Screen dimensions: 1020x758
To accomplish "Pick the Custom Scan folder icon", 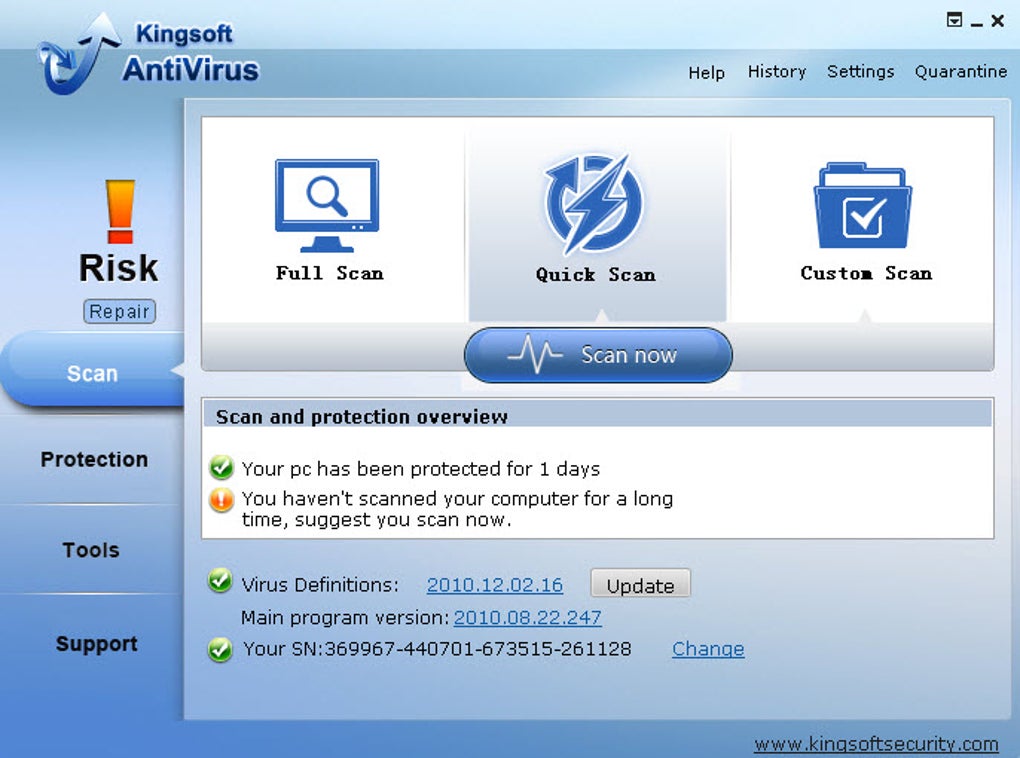I will (x=863, y=206).
